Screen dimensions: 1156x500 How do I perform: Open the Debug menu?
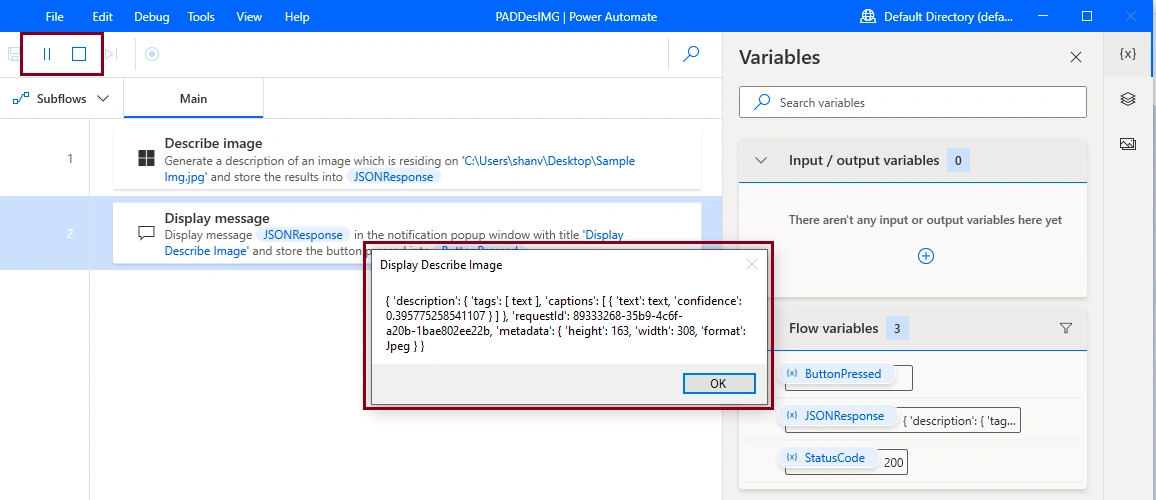point(152,16)
